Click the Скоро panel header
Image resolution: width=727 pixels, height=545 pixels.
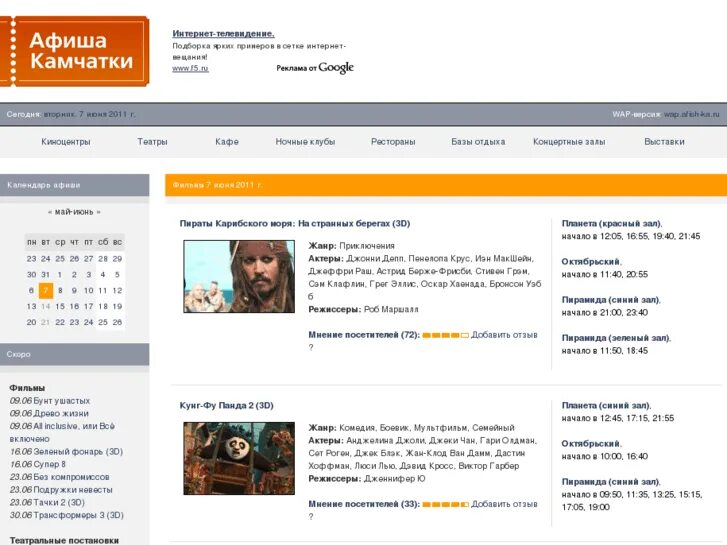pos(75,354)
